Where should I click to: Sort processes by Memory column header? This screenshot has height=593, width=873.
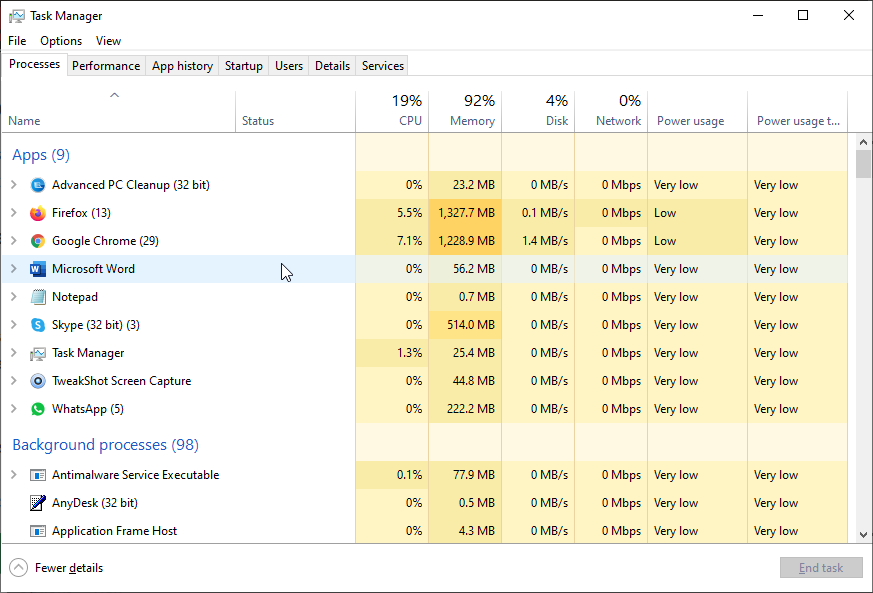tap(465, 112)
